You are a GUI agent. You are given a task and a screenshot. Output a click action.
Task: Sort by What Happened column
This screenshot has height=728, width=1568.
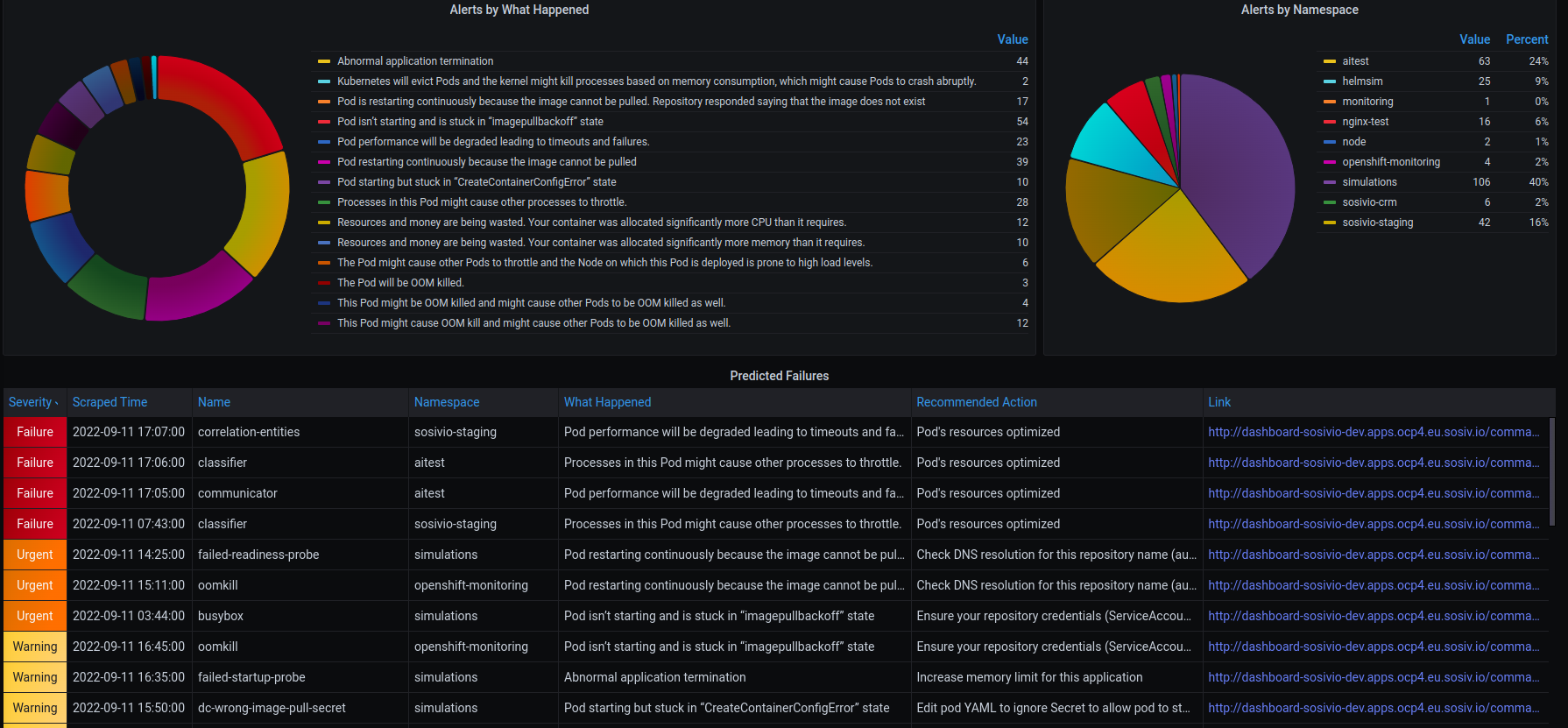[607, 402]
